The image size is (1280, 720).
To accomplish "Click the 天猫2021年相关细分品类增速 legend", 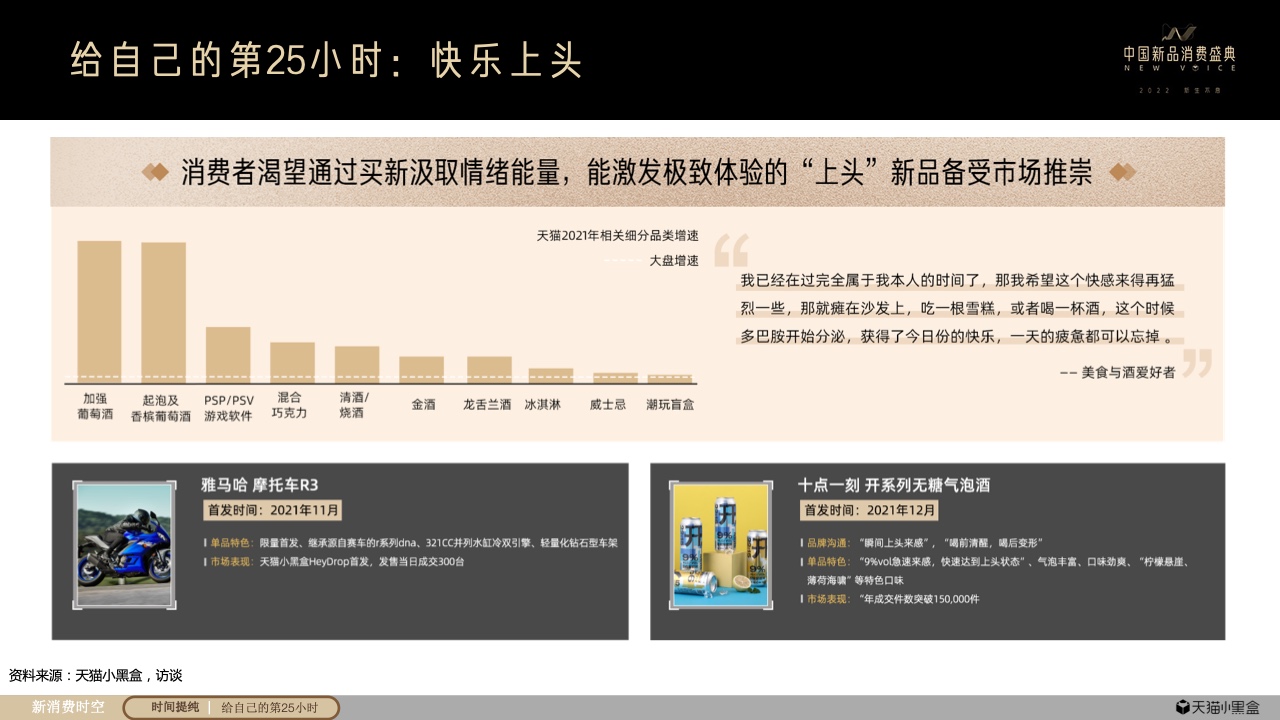I will (x=617, y=236).
